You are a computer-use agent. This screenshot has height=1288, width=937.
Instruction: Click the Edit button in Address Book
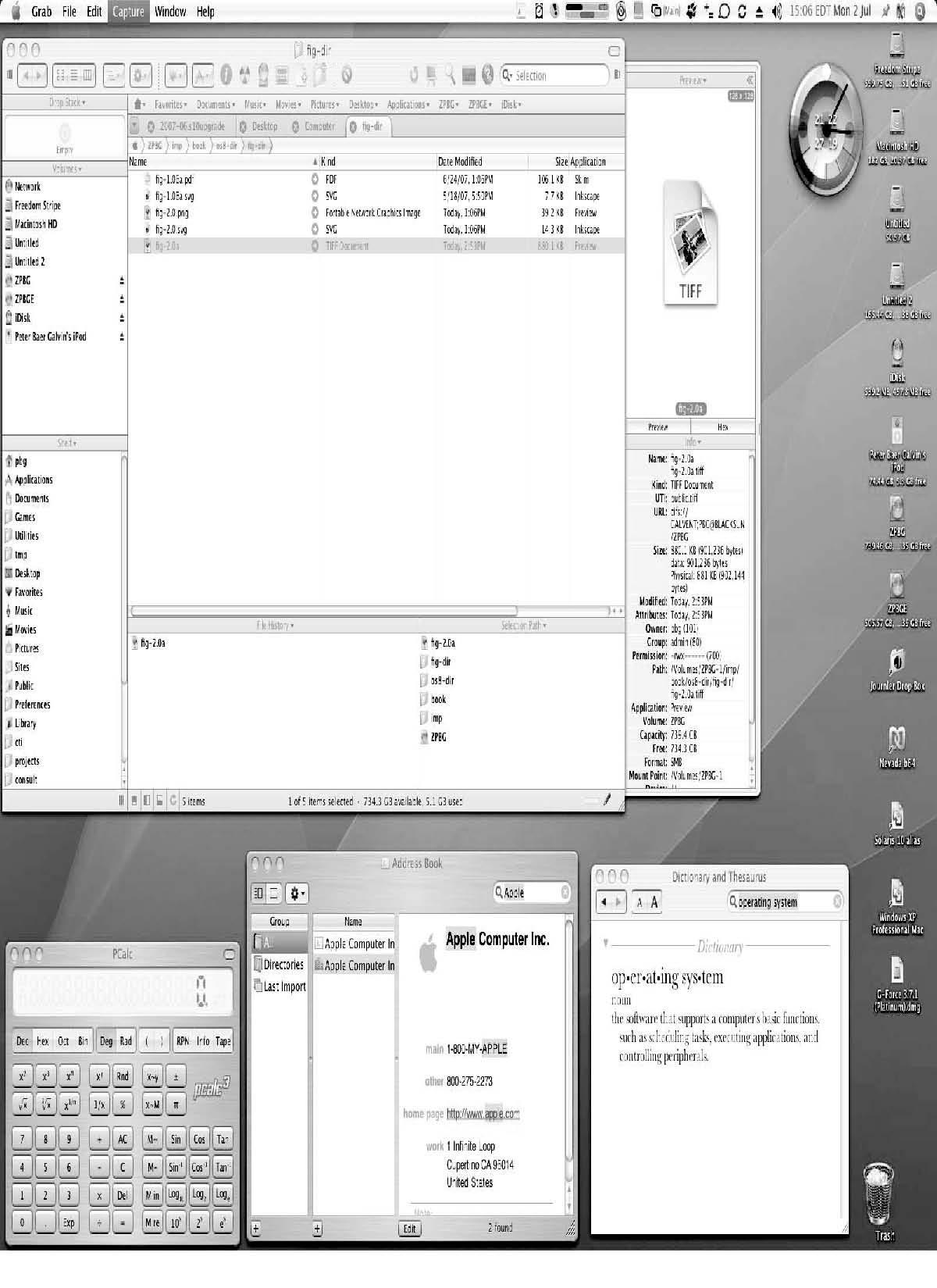click(409, 1228)
